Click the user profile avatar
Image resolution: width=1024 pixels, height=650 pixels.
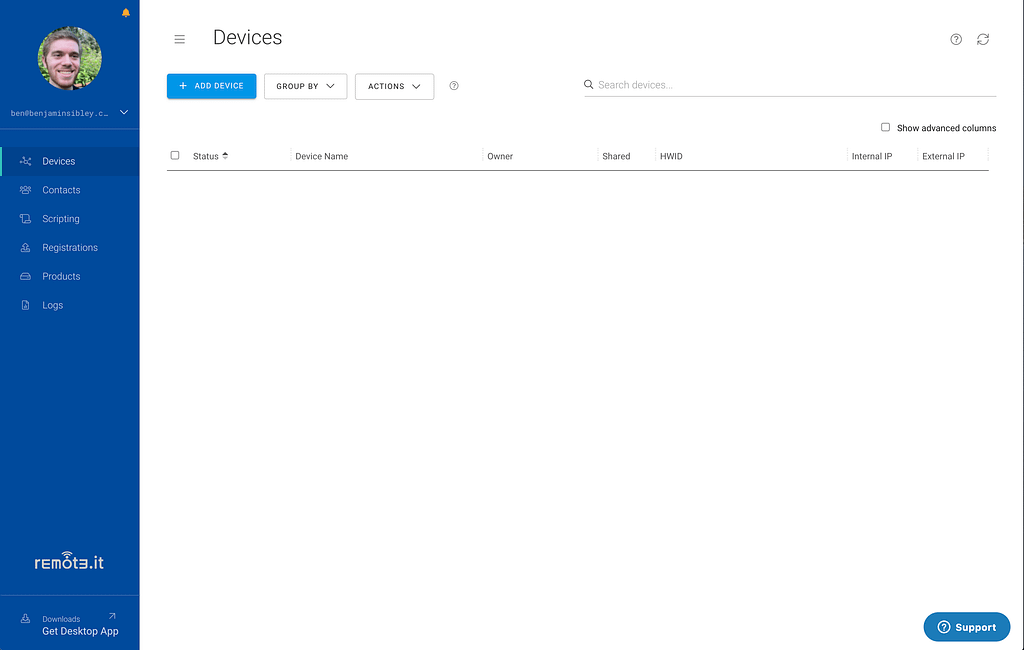[69, 58]
